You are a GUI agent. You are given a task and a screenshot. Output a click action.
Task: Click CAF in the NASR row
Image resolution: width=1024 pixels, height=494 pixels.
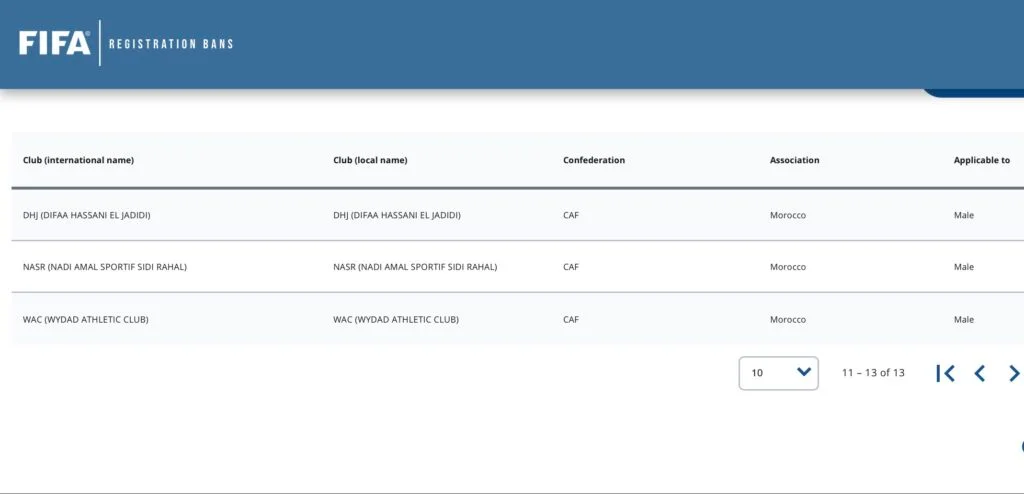coord(571,267)
